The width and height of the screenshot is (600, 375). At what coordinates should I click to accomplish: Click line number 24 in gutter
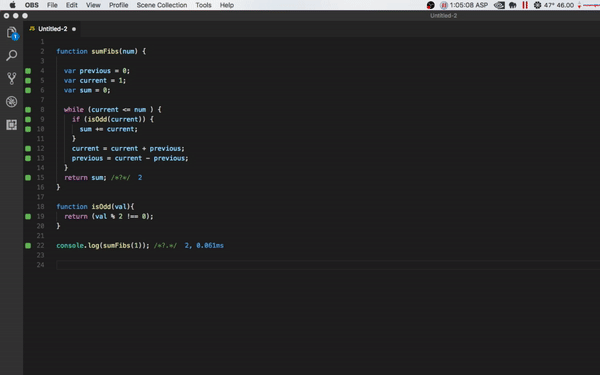[41, 265]
